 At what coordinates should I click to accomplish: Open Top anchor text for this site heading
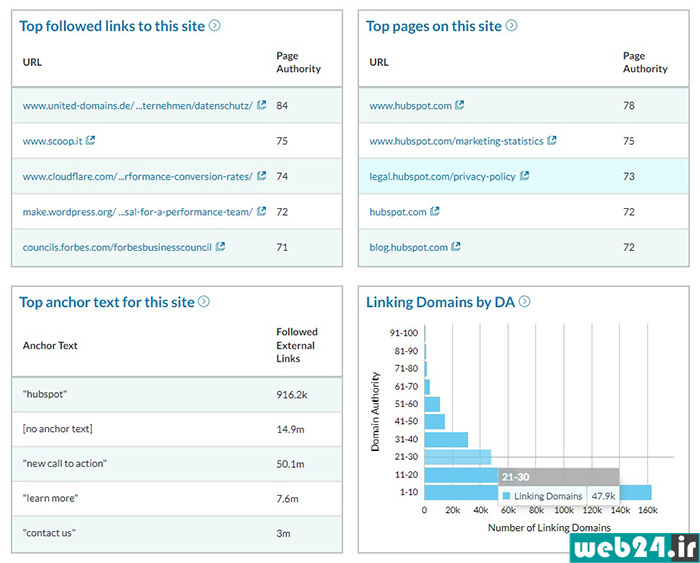[x=107, y=302]
